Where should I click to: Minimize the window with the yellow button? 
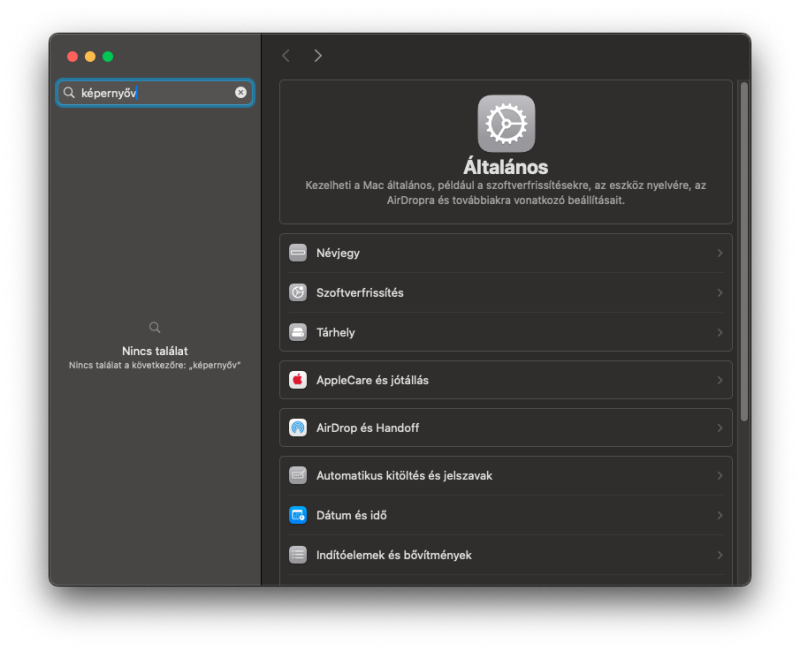point(90,57)
